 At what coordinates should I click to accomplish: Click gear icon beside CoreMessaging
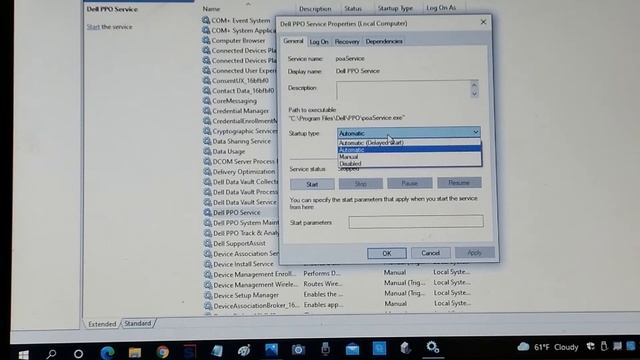207,100
